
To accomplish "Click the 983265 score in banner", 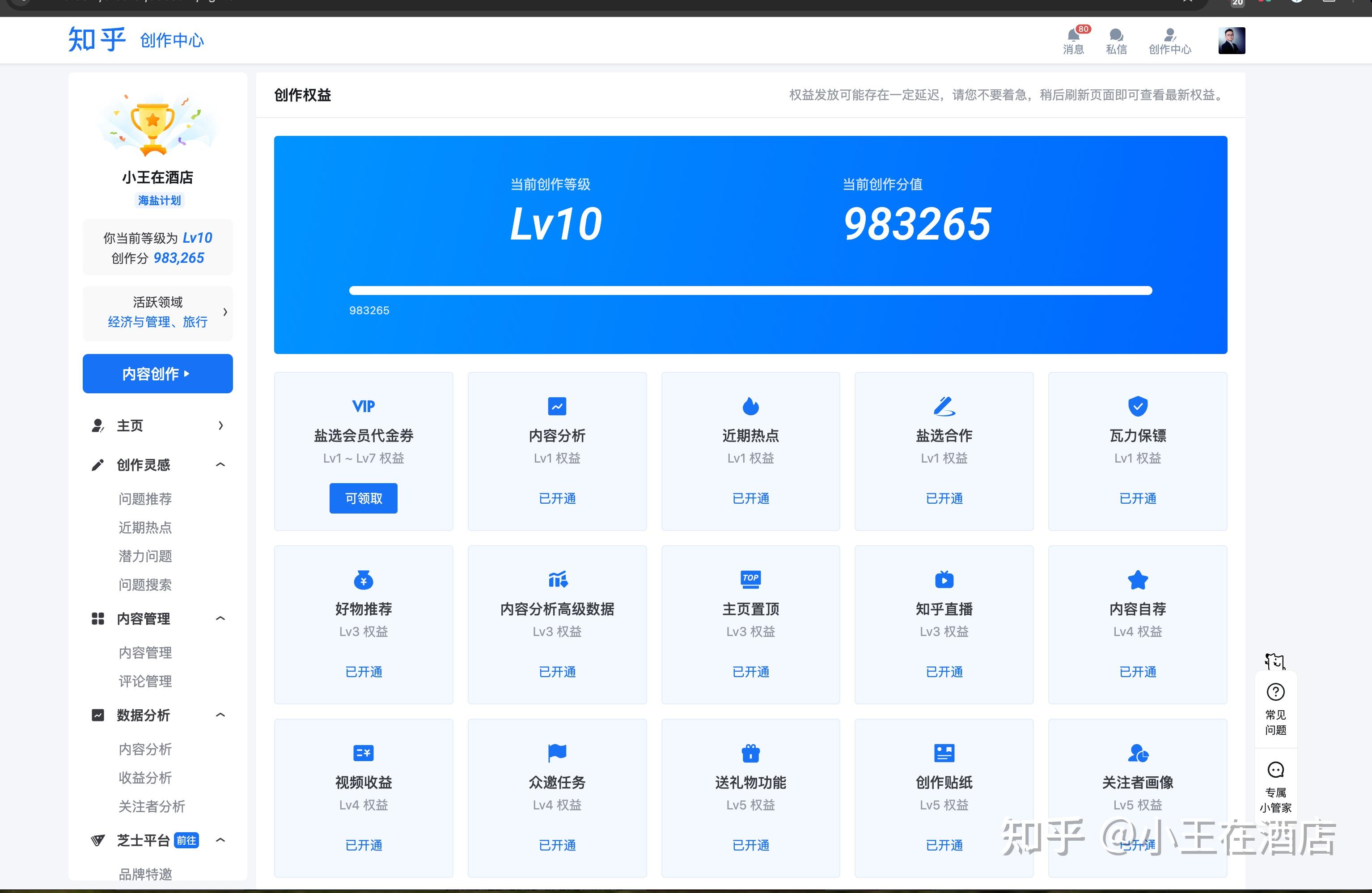I will tap(917, 223).
